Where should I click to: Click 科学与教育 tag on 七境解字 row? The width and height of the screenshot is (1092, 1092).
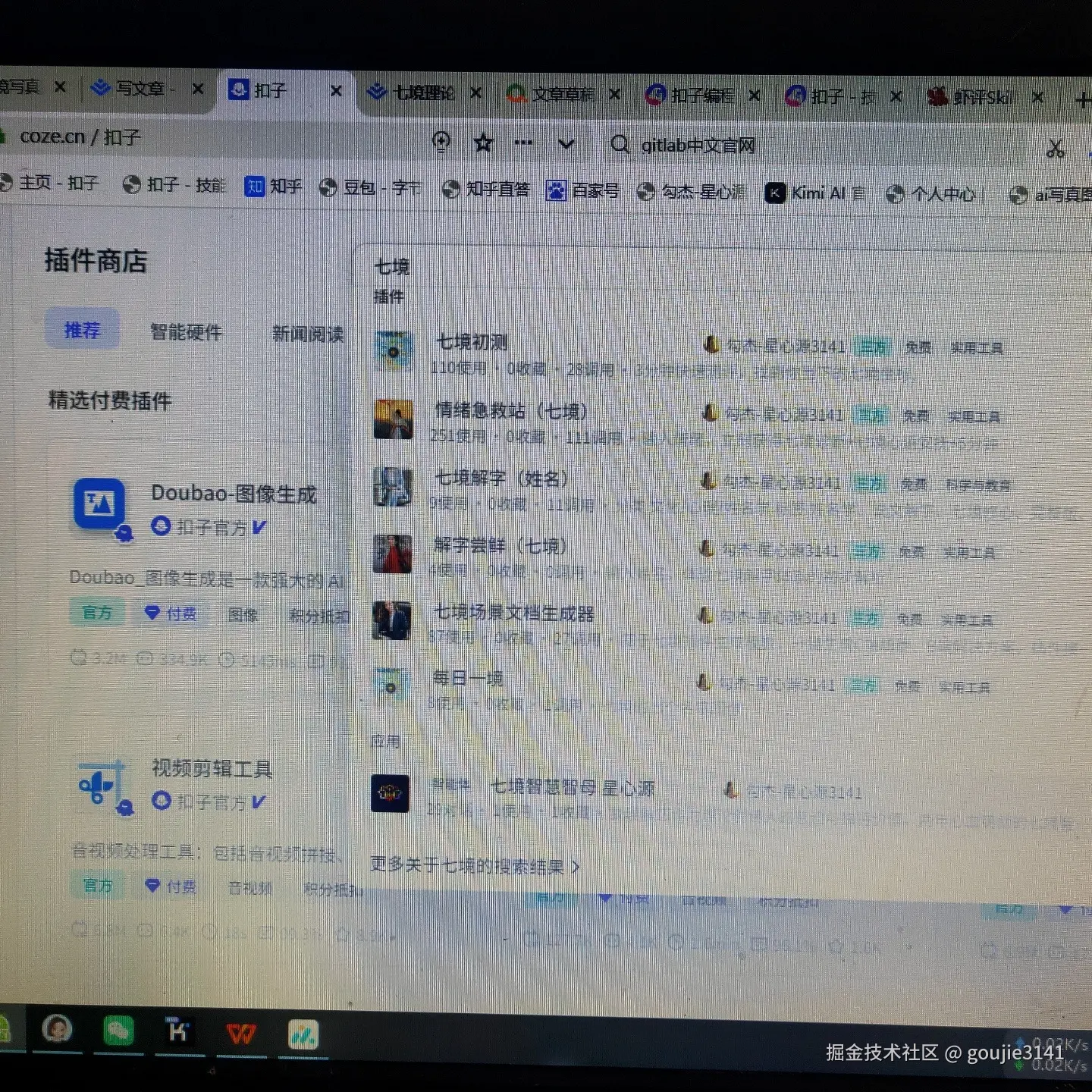977,485
